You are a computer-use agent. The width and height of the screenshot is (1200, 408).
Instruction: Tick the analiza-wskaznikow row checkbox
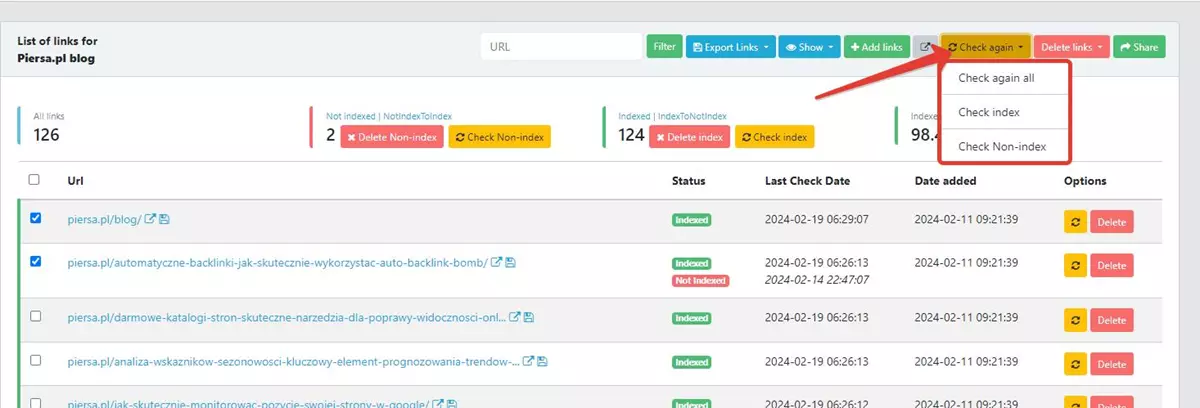coord(35,360)
